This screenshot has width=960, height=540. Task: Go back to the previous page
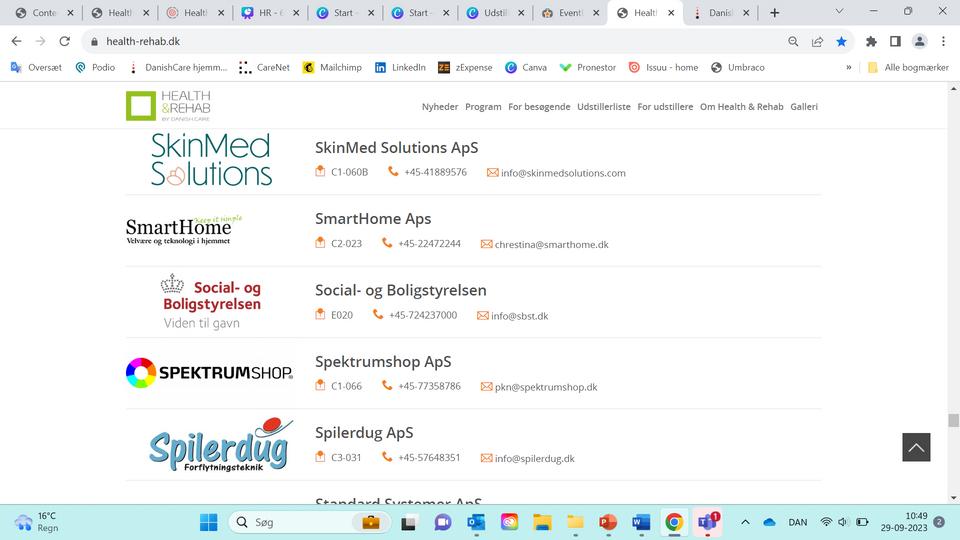[x=17, y=41]
